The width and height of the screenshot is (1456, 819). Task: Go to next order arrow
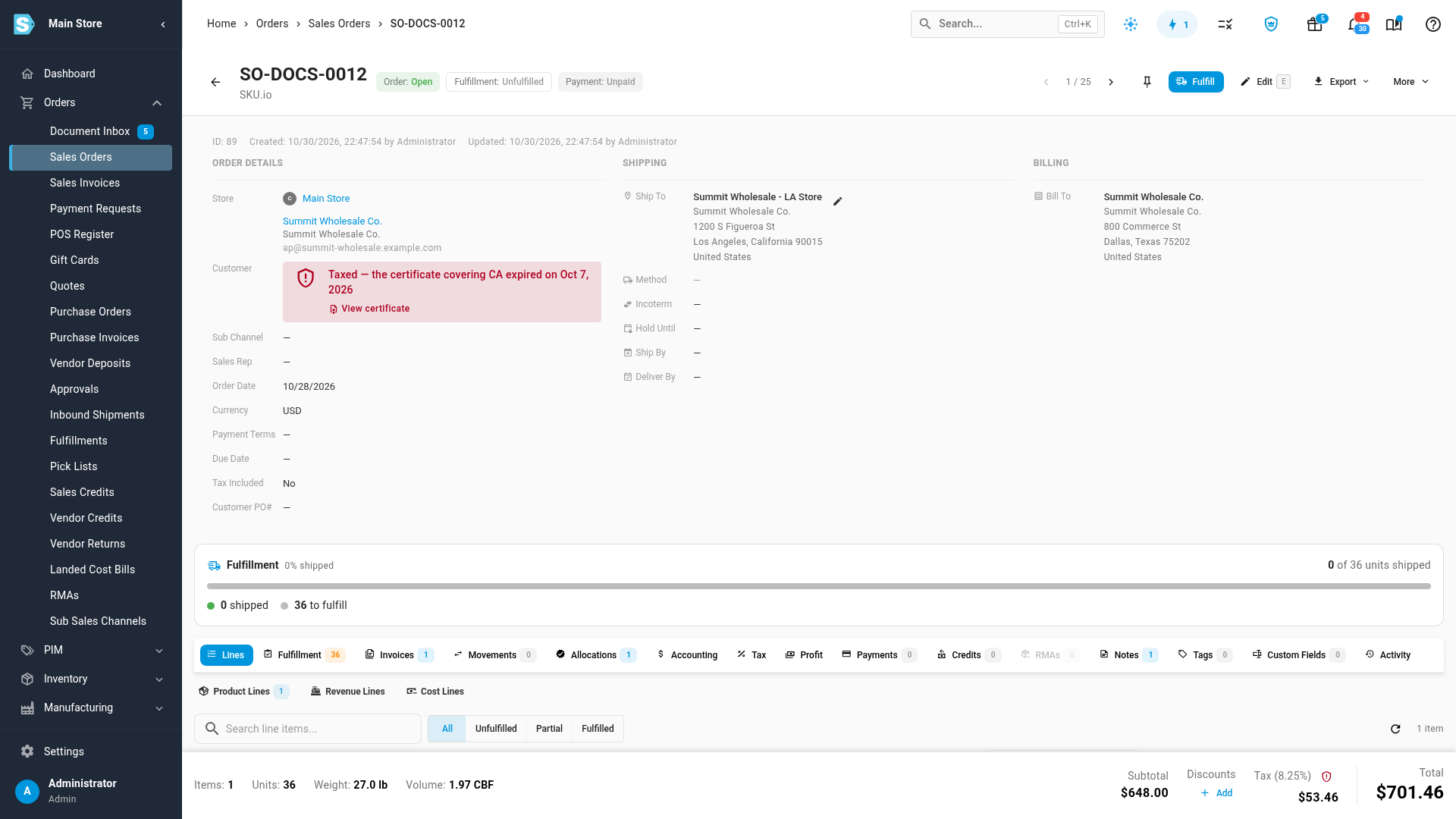click(1111, 82)
